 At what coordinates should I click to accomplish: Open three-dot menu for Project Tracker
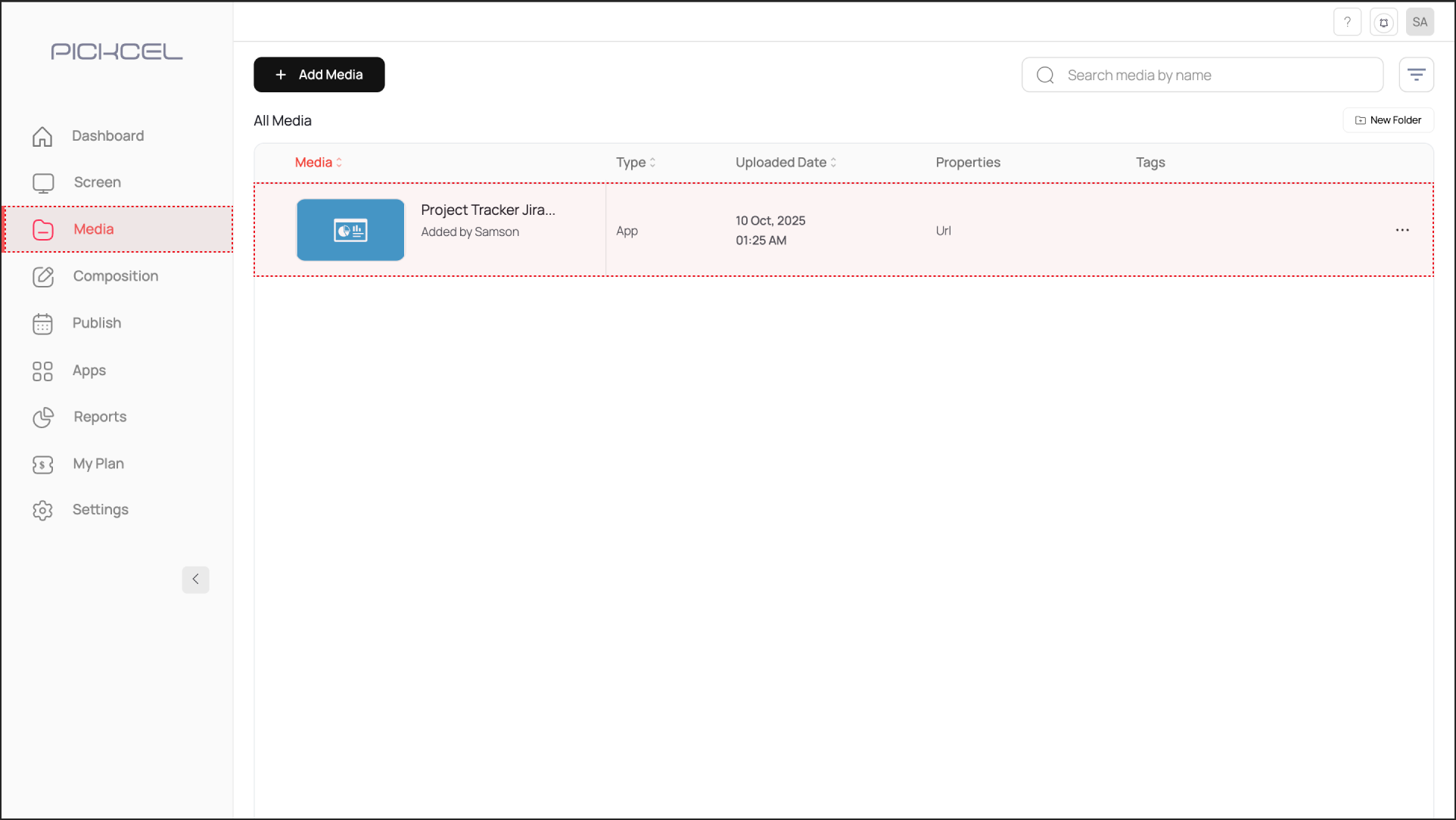point(1402,230)
